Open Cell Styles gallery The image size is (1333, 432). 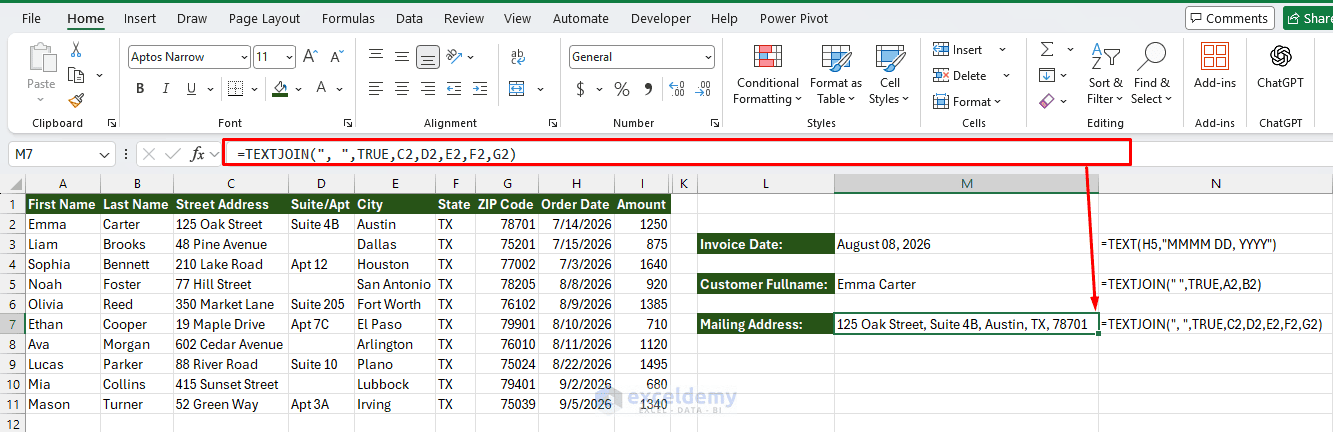pyautogui.click(x=889, y=74)
